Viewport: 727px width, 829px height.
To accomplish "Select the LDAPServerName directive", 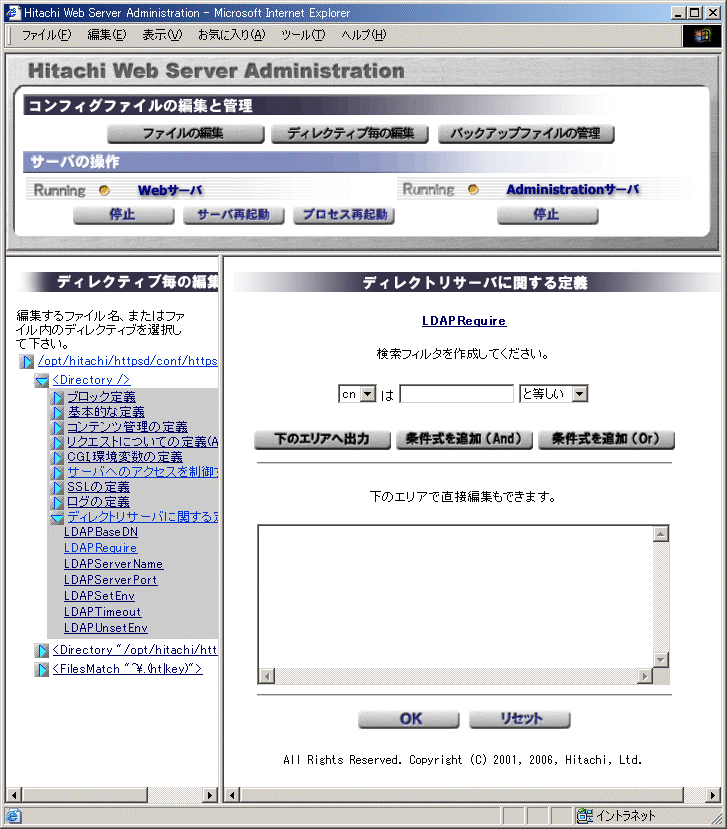I will [x=114, y=564].
